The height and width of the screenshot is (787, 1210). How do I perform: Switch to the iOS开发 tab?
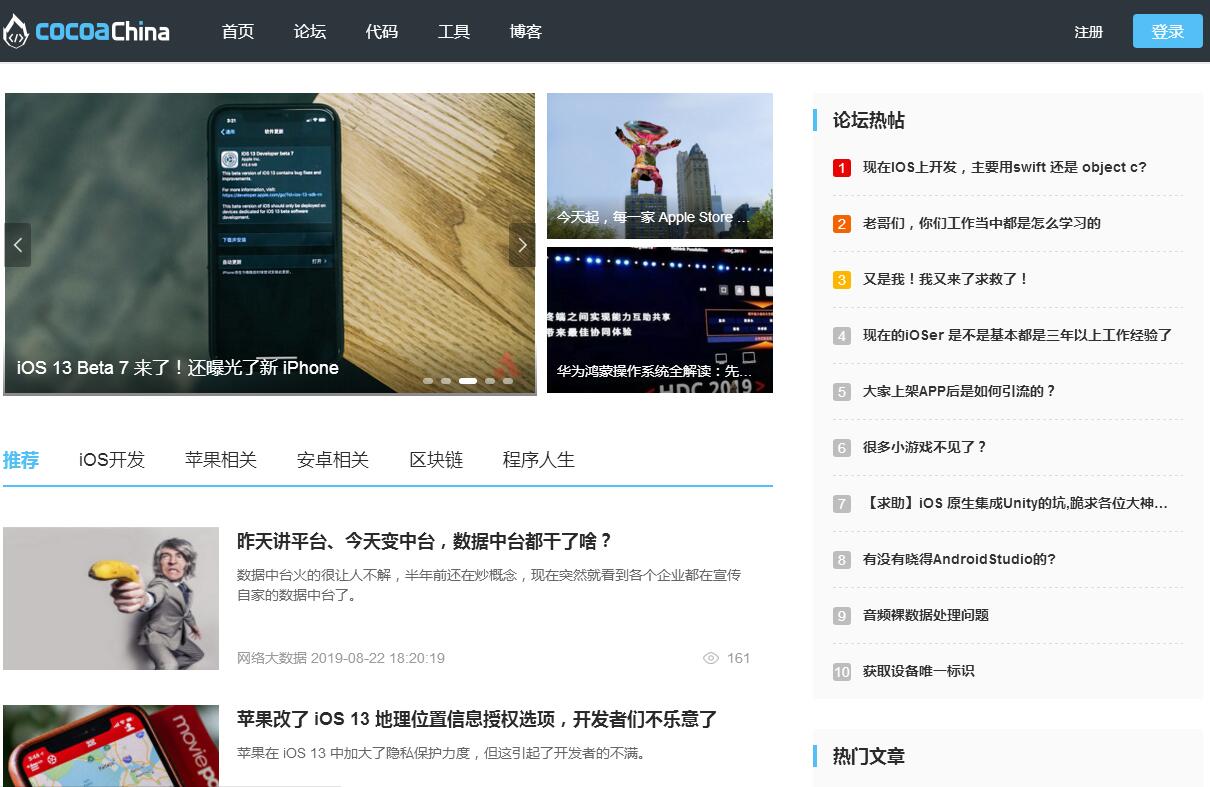(x=112, y=460)
